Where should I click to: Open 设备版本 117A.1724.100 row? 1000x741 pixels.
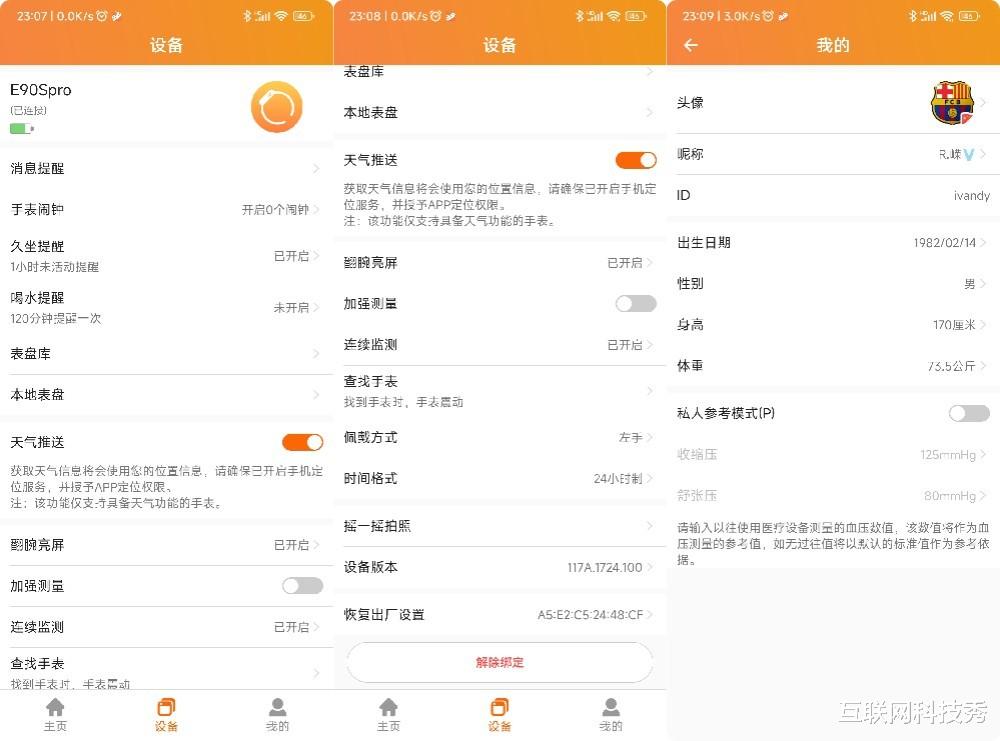tap(499, 567)
